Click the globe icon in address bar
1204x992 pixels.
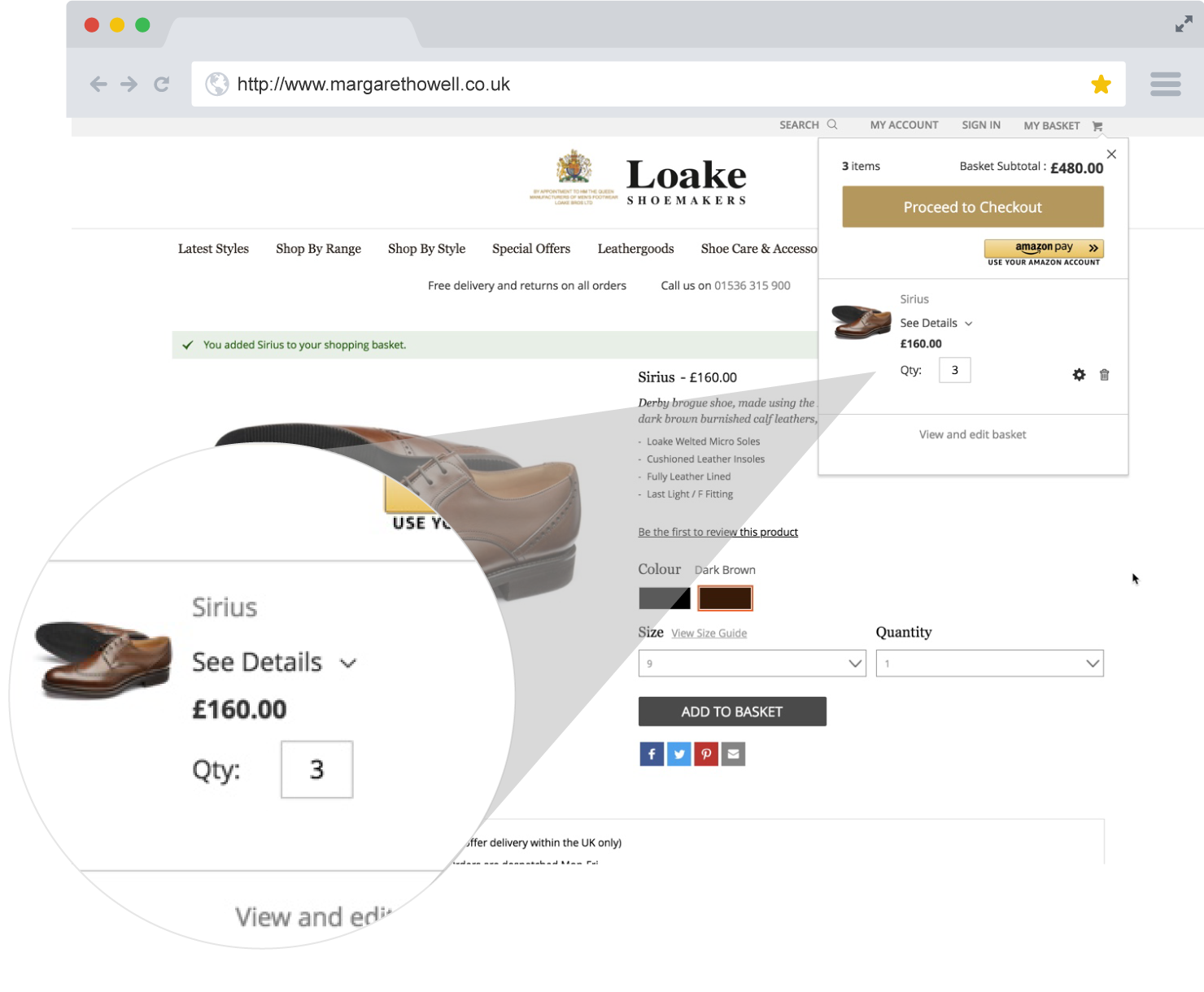pos(216,84)
